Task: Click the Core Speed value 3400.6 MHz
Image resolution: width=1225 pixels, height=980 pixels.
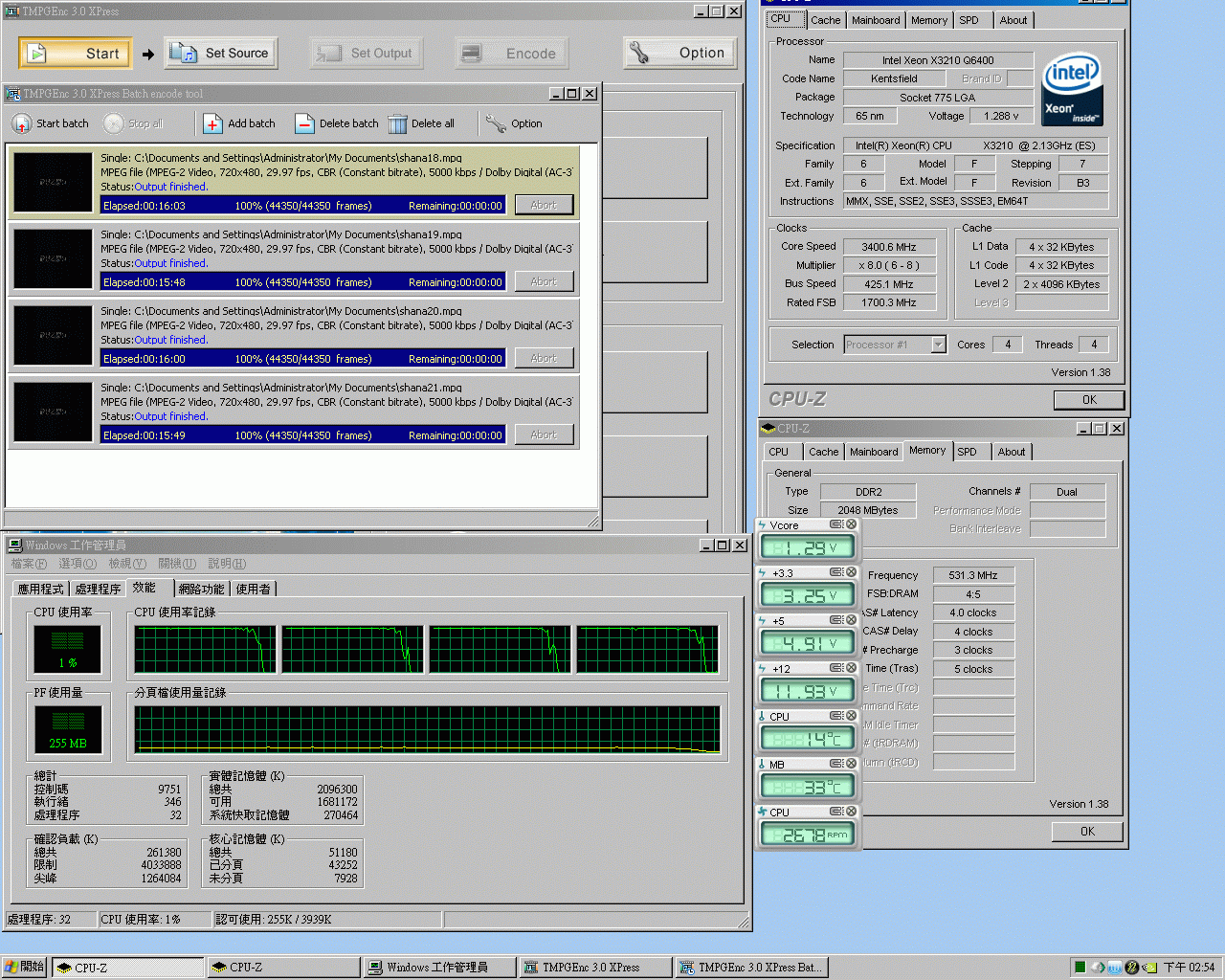Action: point(889,247)
